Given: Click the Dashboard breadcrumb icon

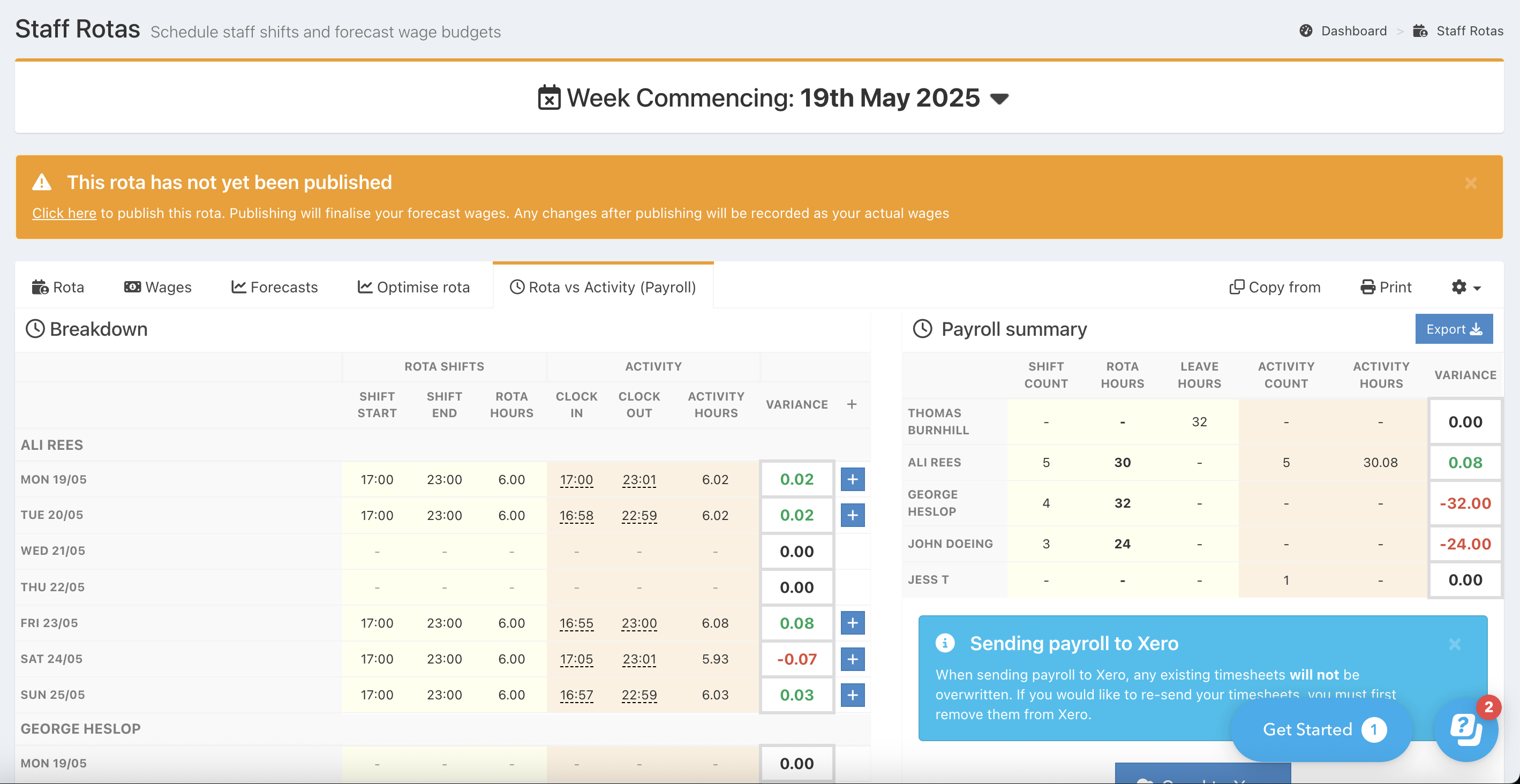Looking at the screenshot, I should pyautogui.click(x=1306, y=31).
